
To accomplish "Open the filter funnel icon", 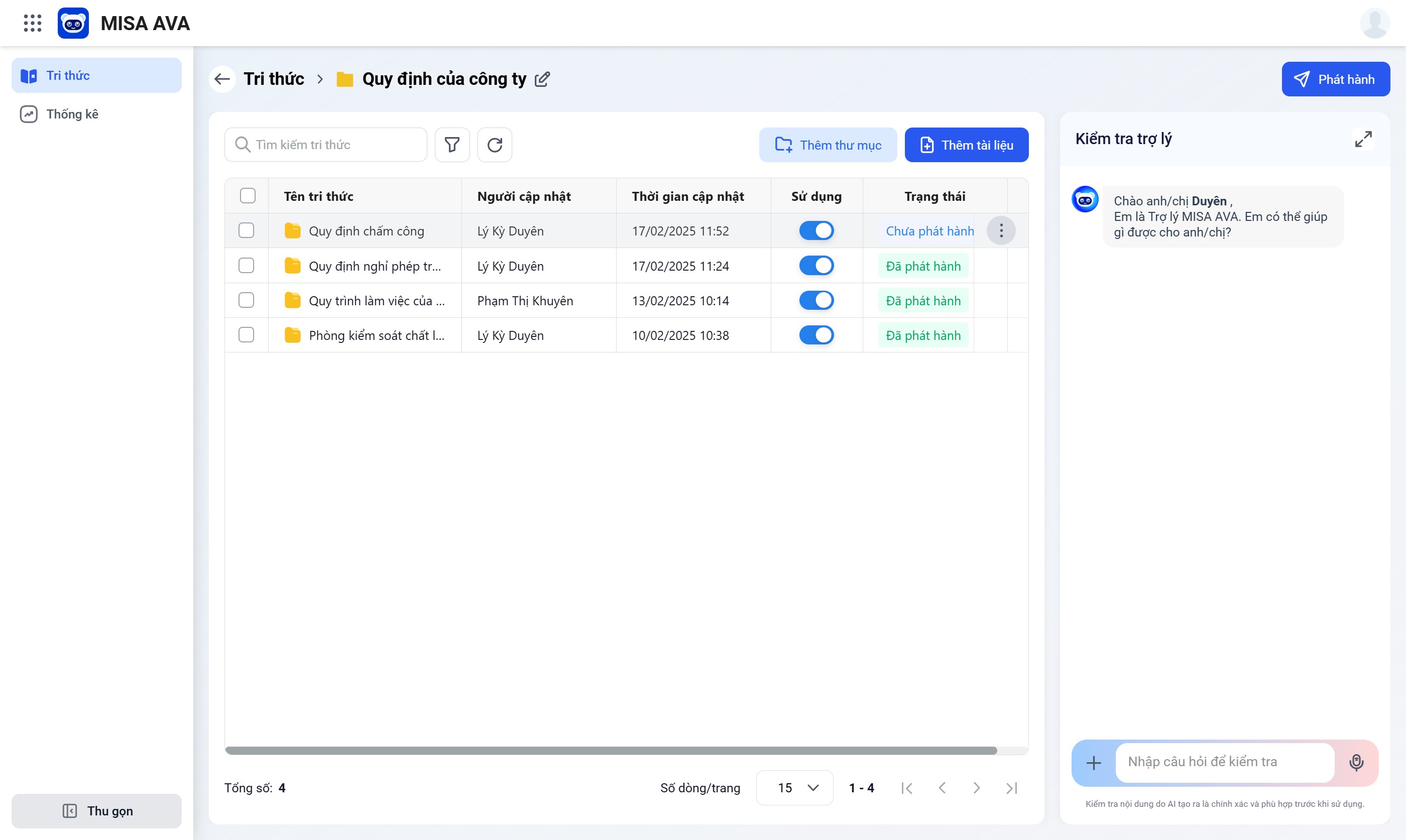I will [x=452, y=145].
